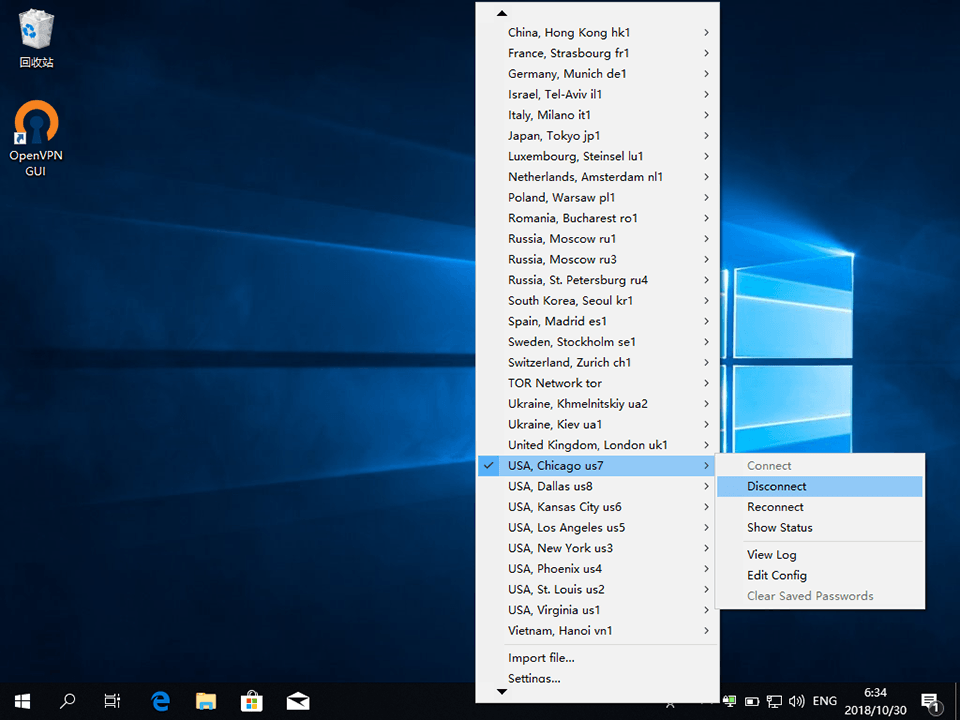Choose Edit Config in the submenu
The image size is (960, 720).
[x=819, y=576]
